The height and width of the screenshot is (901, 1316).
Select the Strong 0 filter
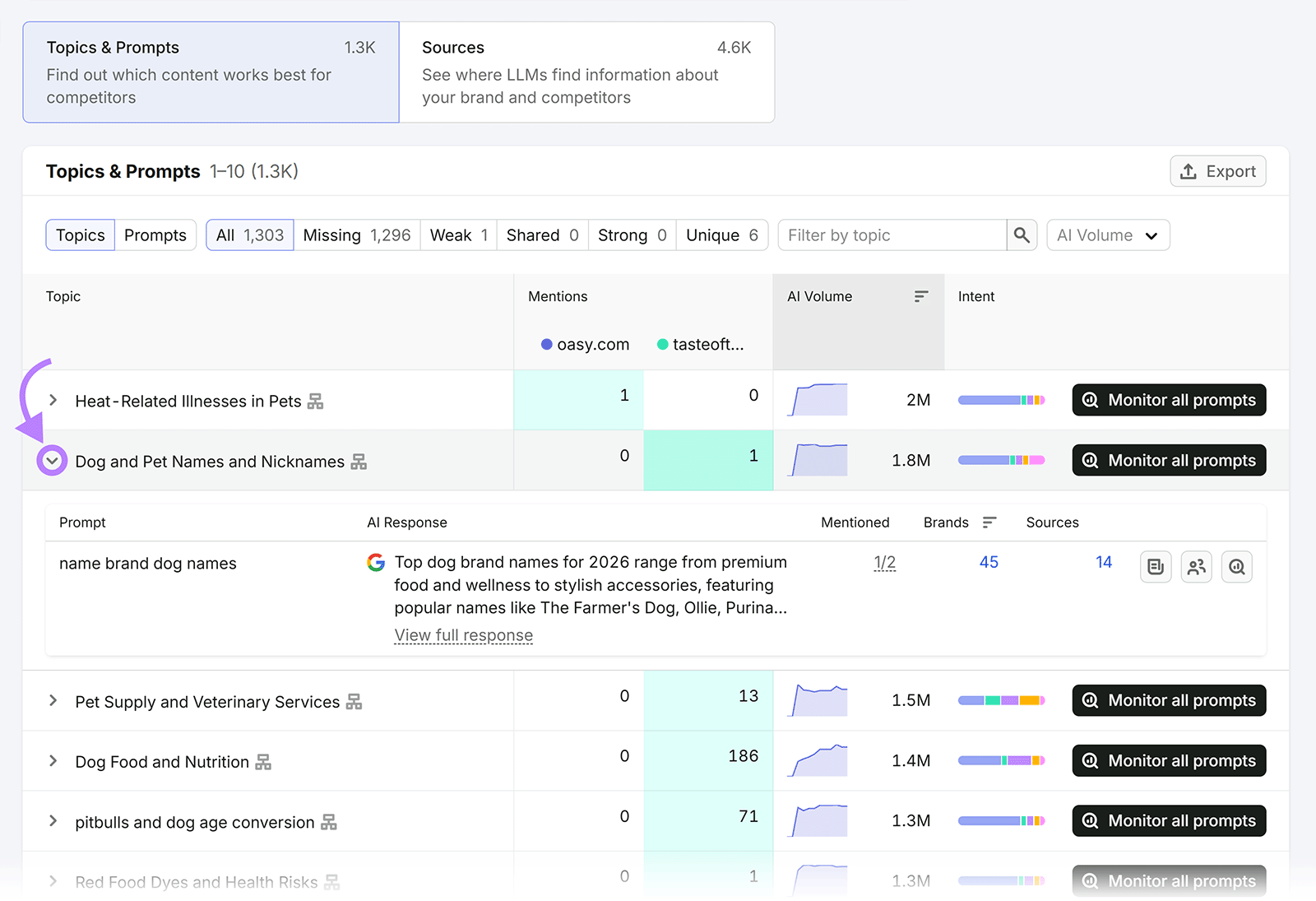(x=633, y=235)
